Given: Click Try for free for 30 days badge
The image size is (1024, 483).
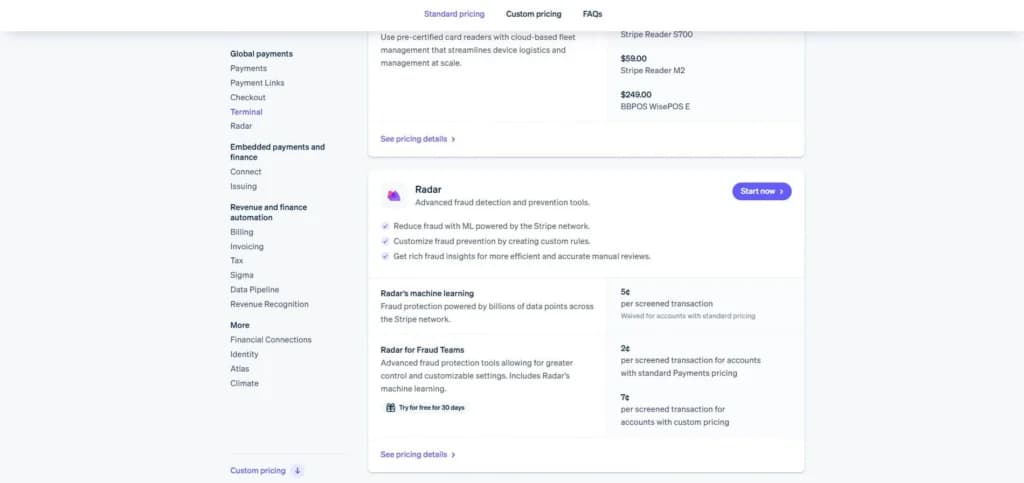Looking at the screenshot, I should (425, 408).
